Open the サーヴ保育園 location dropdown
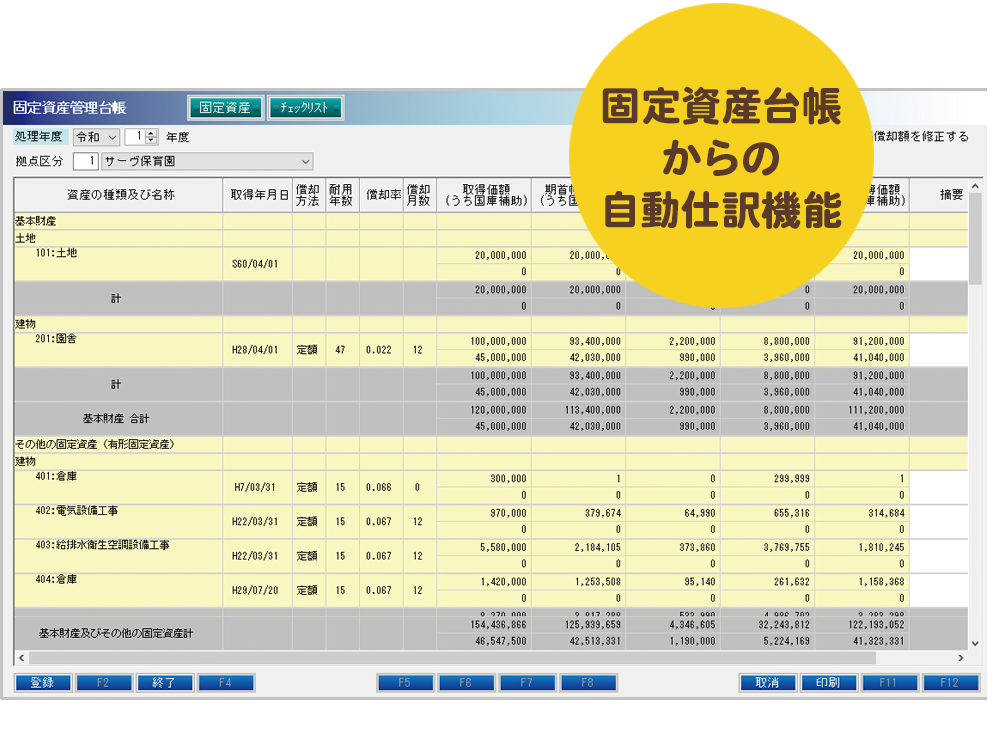The height and width of the screenshot is (736, 988). pos(305,161)
